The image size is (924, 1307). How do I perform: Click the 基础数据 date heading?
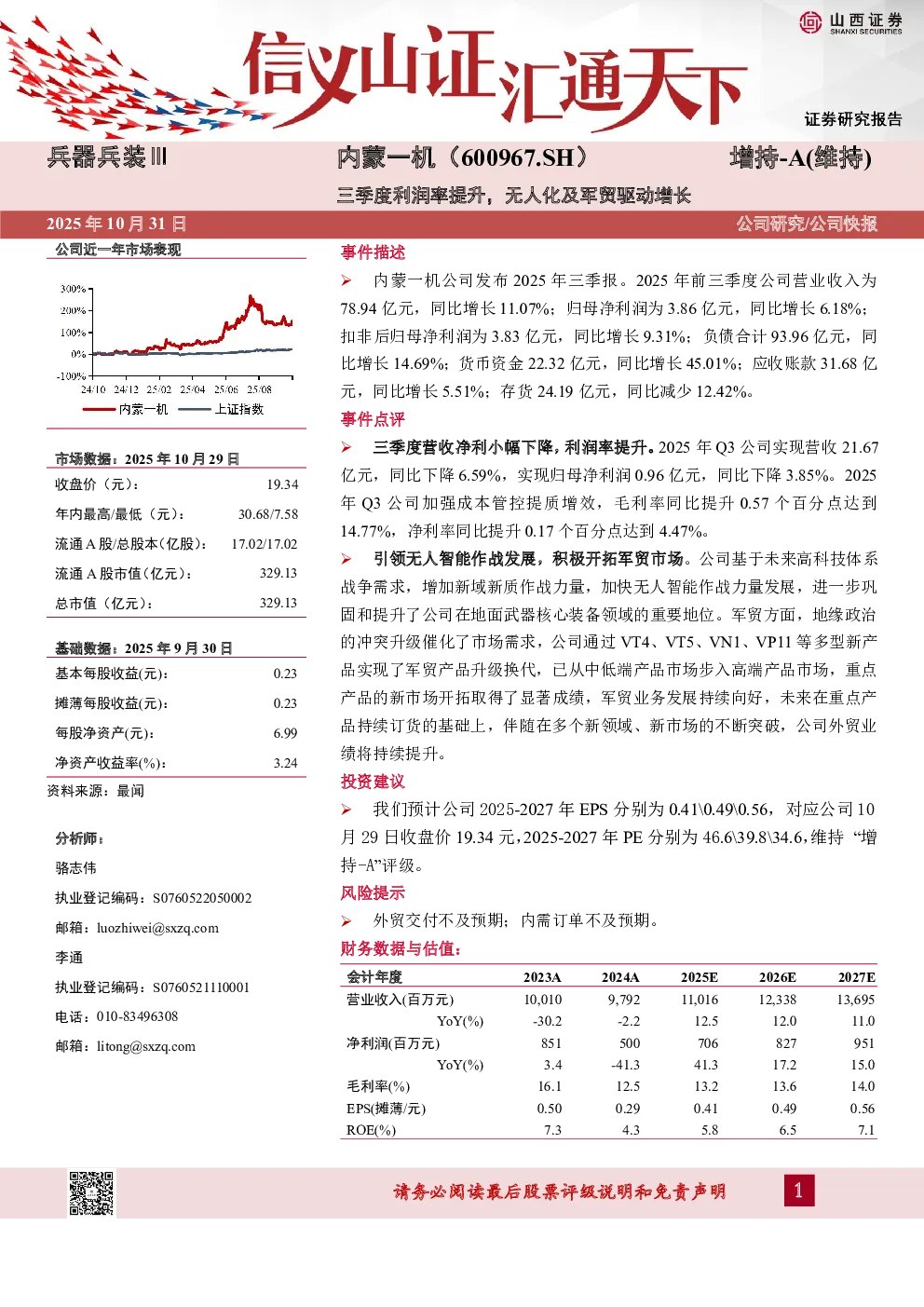(x=143, y=648)
